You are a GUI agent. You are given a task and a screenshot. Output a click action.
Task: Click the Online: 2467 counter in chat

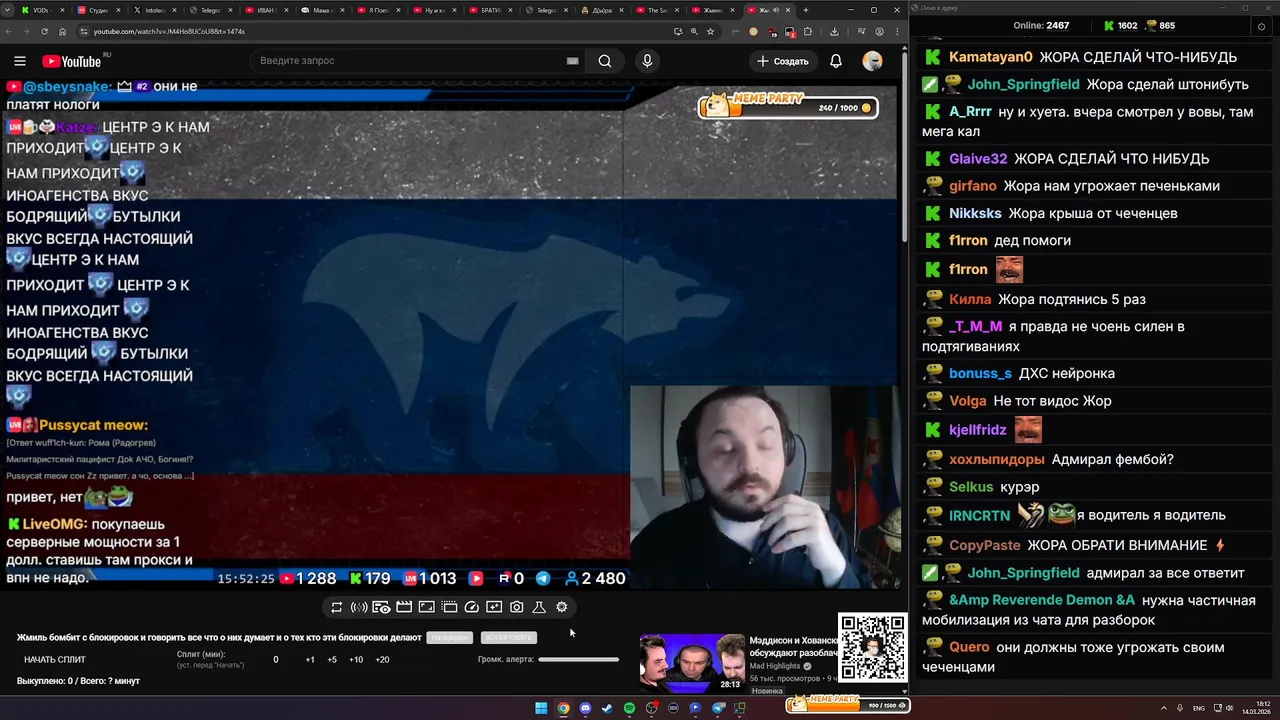(x=1041, y=25)
